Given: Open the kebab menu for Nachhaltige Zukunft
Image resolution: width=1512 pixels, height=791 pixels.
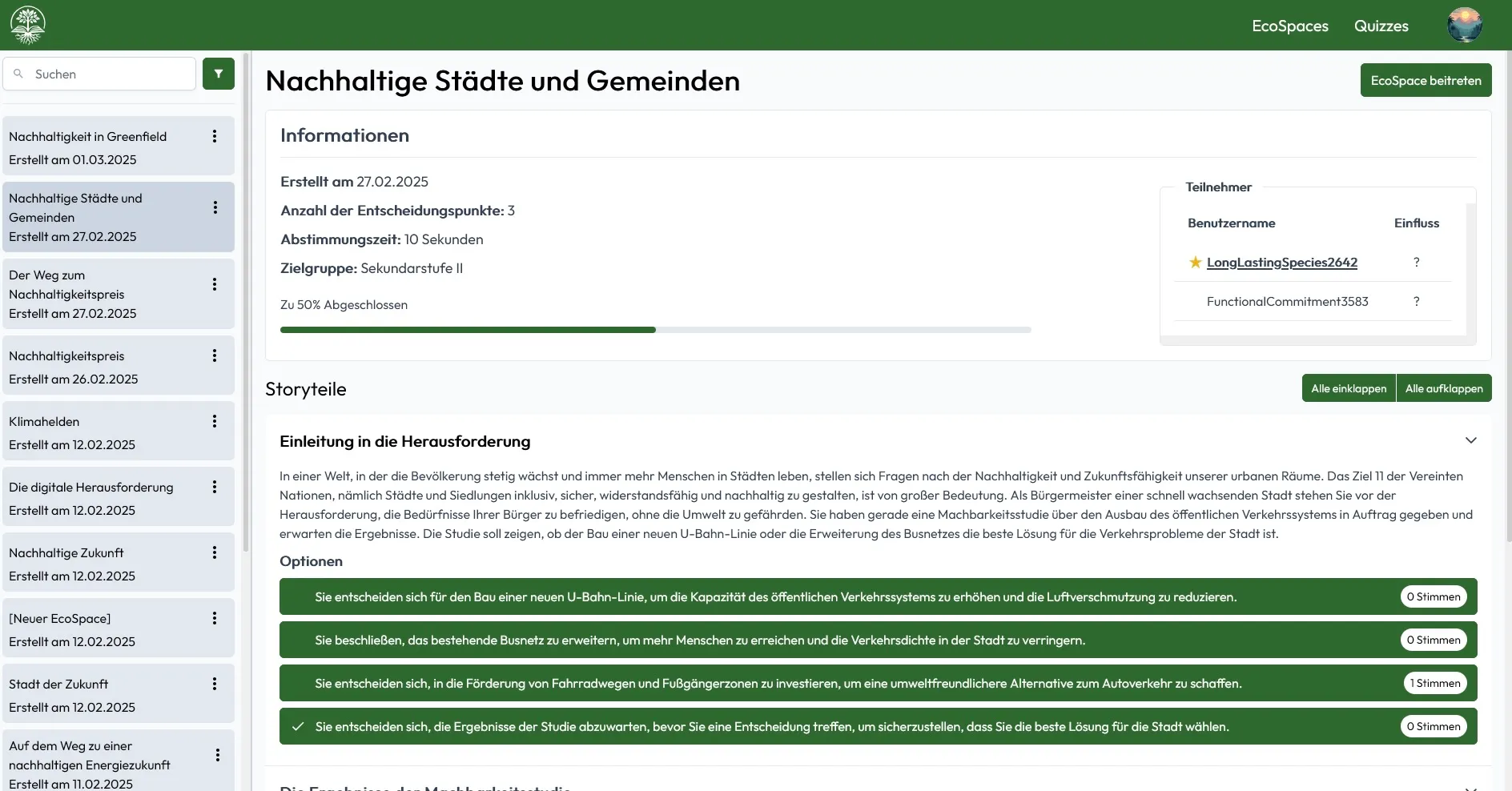Looking at the screenshot, I should pos(215,552).
